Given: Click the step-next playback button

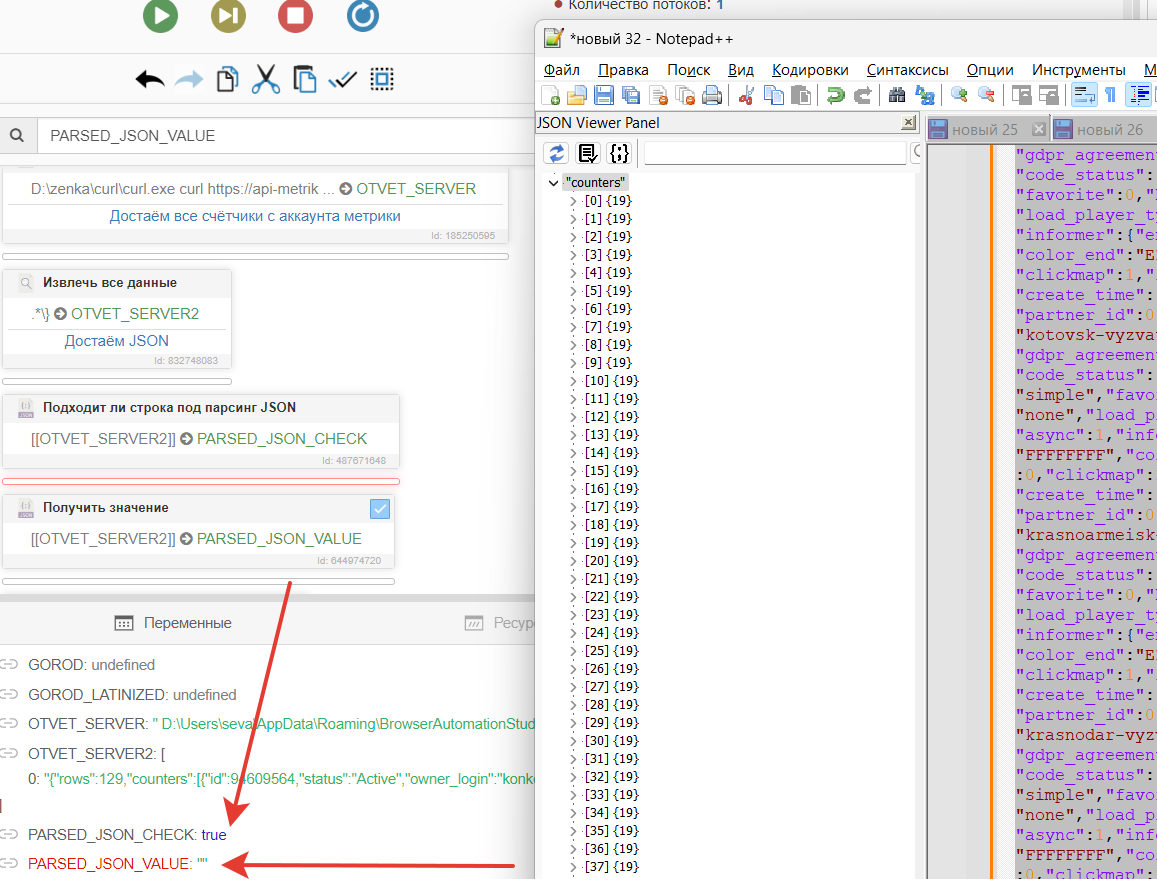Looking at the screenshot, I should pos(228,15).
